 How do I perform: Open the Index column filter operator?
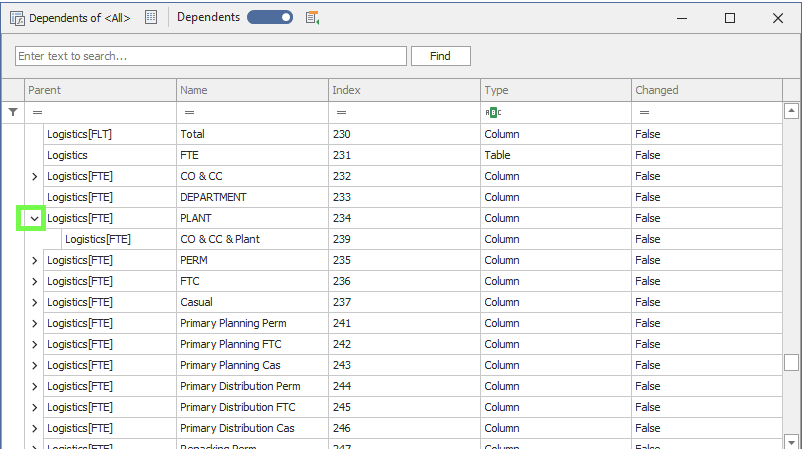tap(341, 113)
